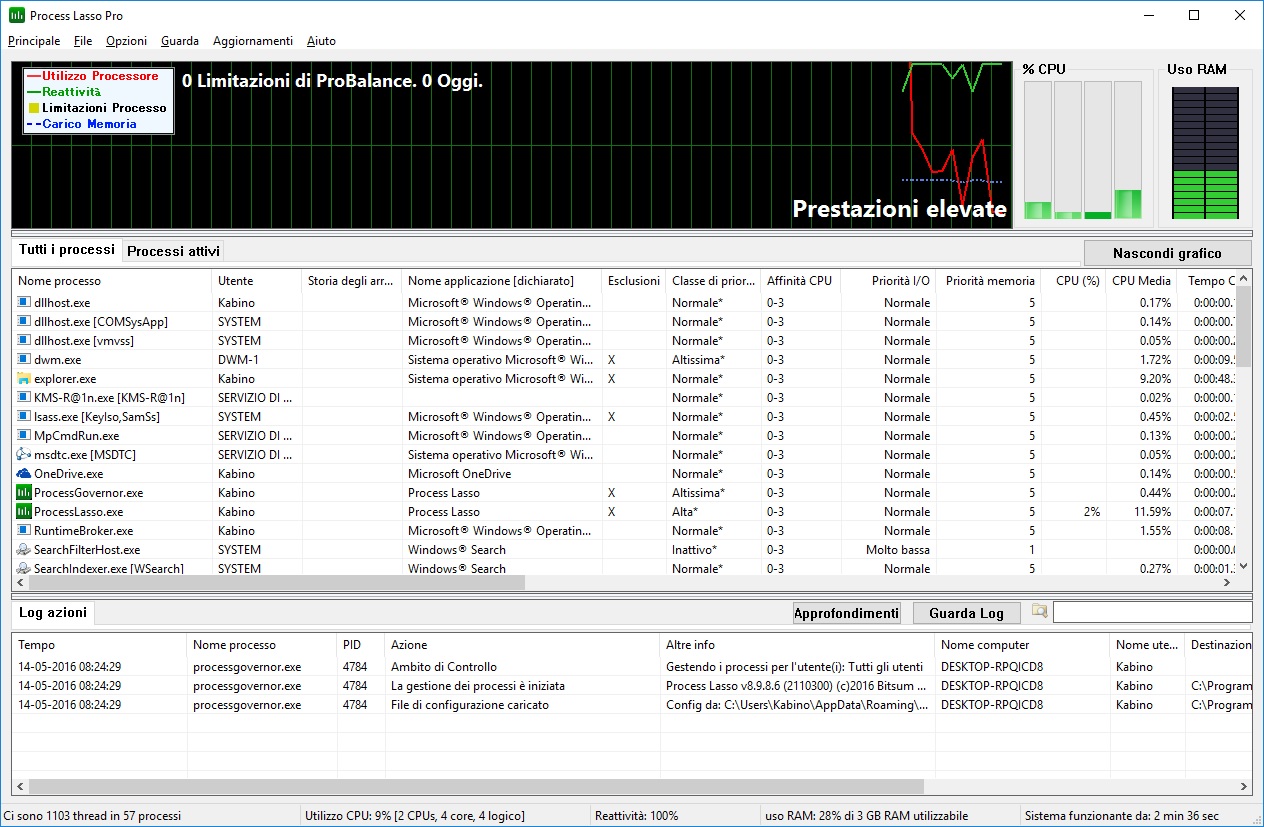
Task: Click the KMS-R@1n.exe process icon
Action: click(x=24, y=397)
